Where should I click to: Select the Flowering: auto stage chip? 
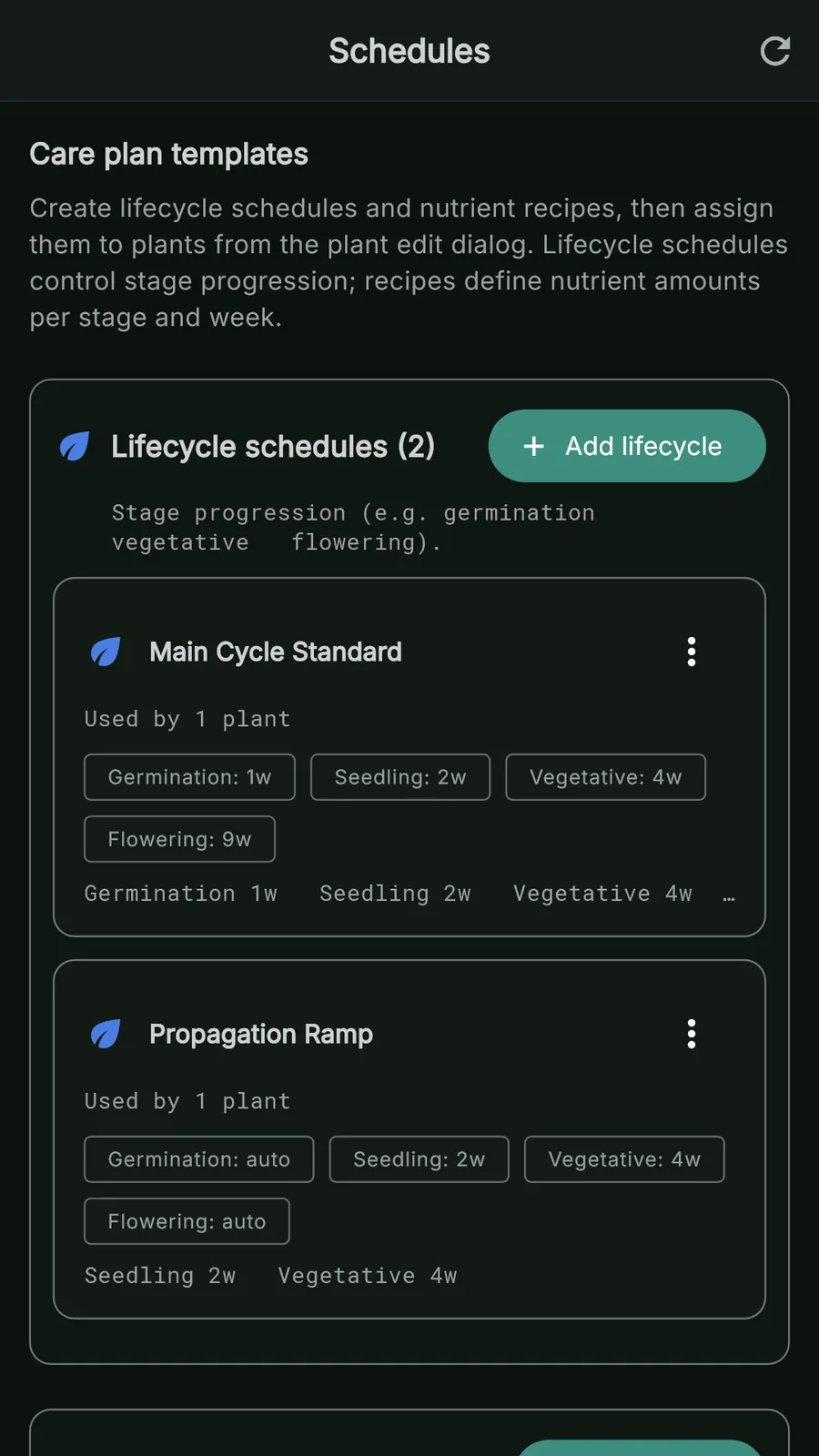point(187,1221)
